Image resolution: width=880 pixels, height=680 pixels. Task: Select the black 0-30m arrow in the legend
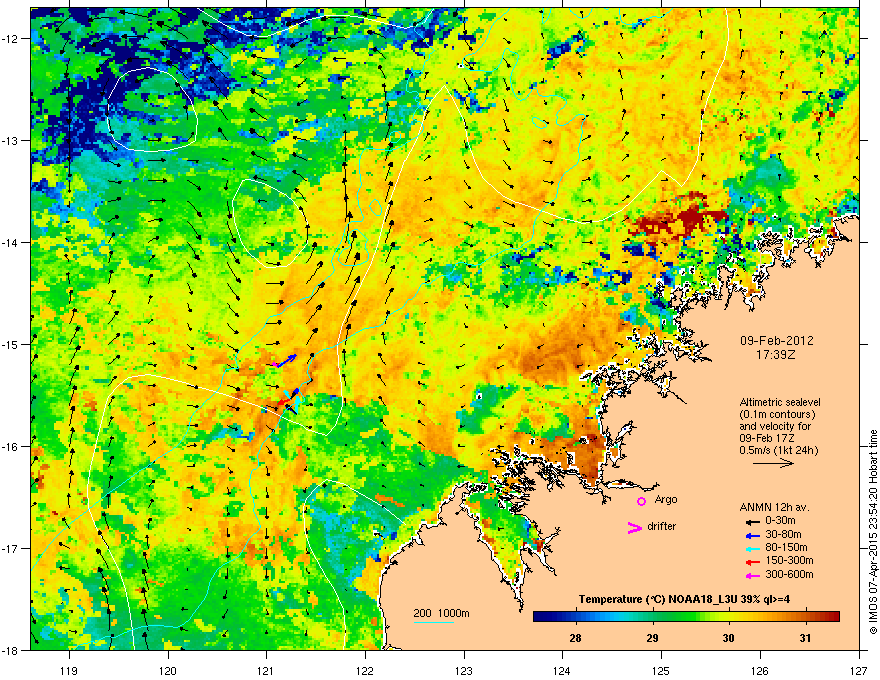point(752,521)
